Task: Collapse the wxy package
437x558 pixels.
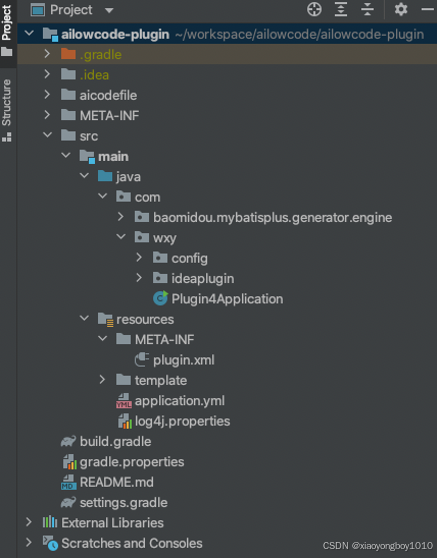Action: point(121,237)
